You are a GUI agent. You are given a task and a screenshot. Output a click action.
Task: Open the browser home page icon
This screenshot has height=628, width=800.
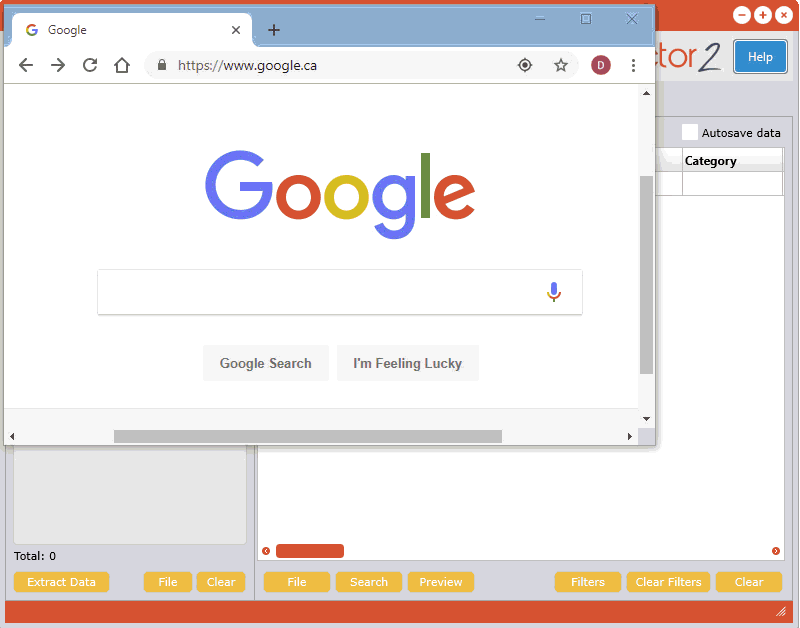tap(122, 65)
